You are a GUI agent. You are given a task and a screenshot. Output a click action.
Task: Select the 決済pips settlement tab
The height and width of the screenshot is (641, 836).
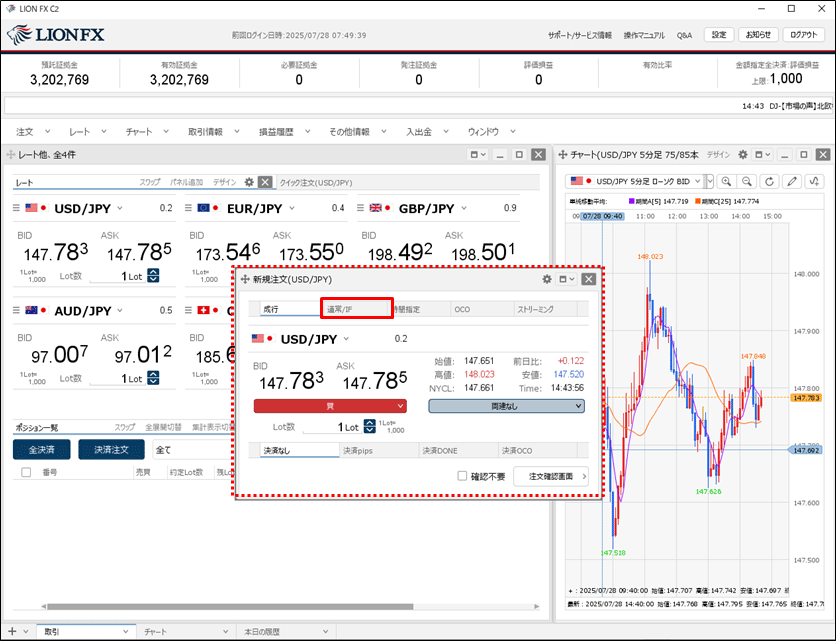pyautogui.click(x=379, y=451)
